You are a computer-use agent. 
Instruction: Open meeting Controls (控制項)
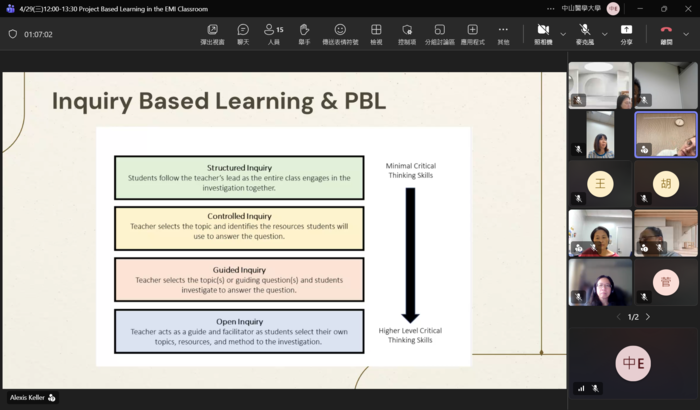407,34
